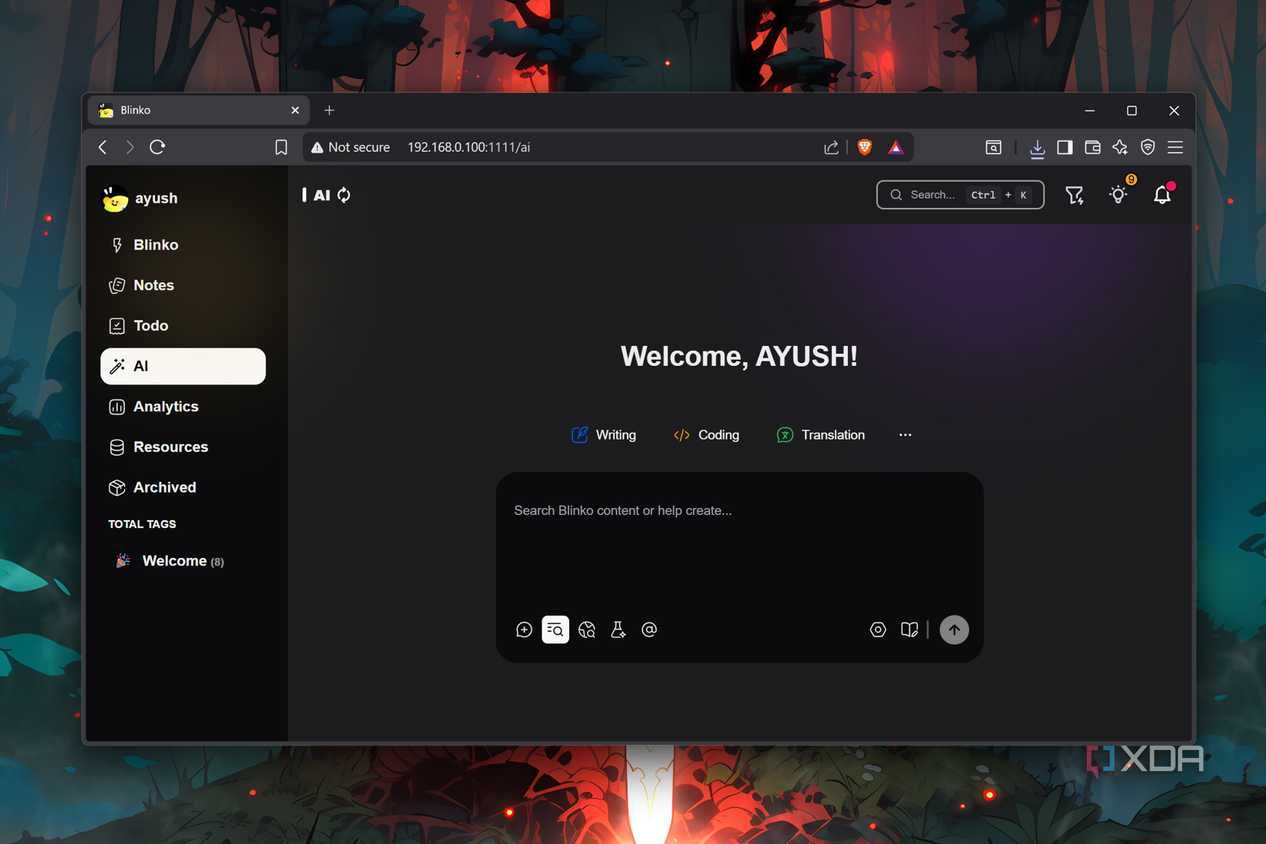Click the circular settings icon in prompt box
The width and height of the screenshot is (1266, 844).
click(878, 630)
